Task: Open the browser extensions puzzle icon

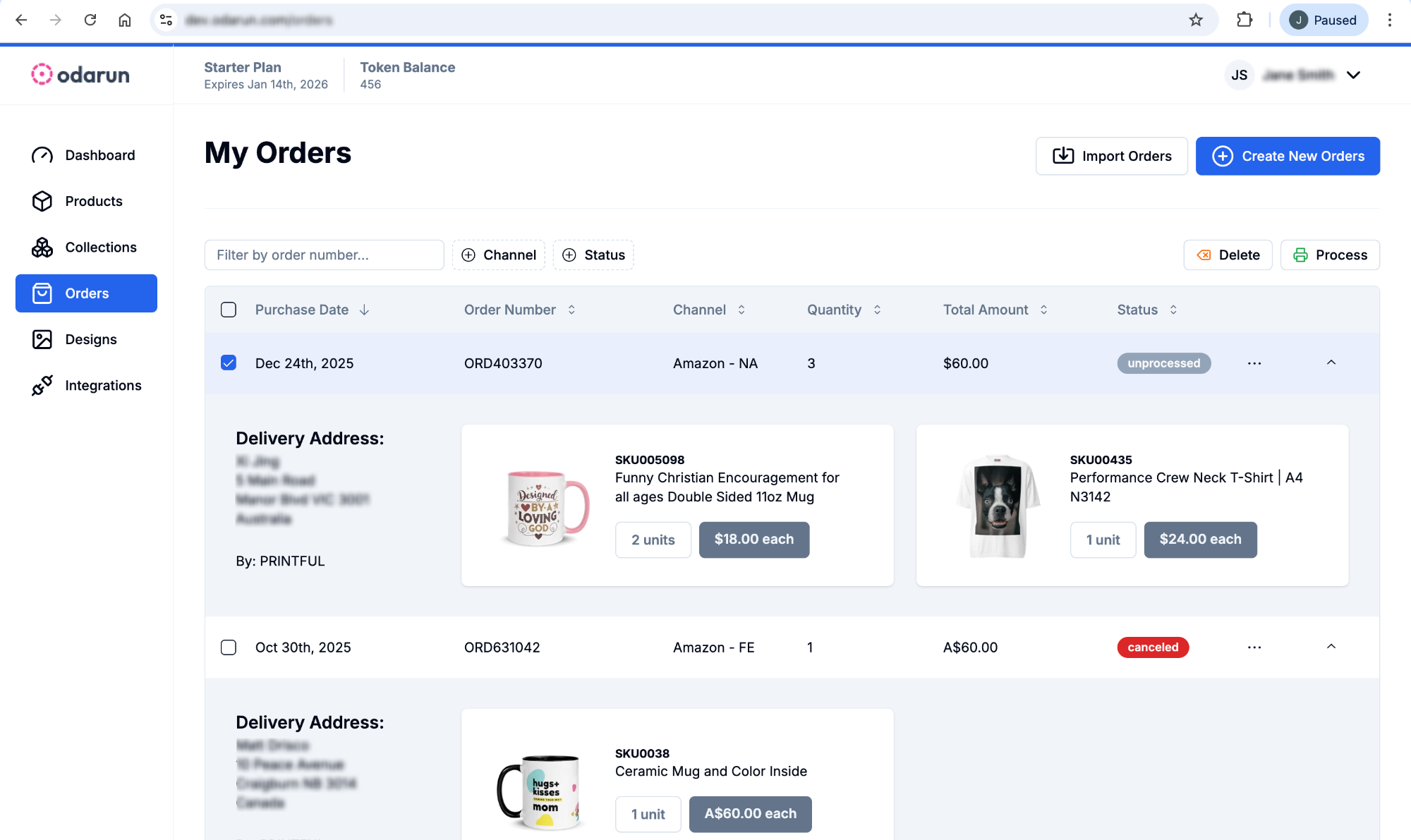Action: pyautogui.click(x=1244, y=20)
